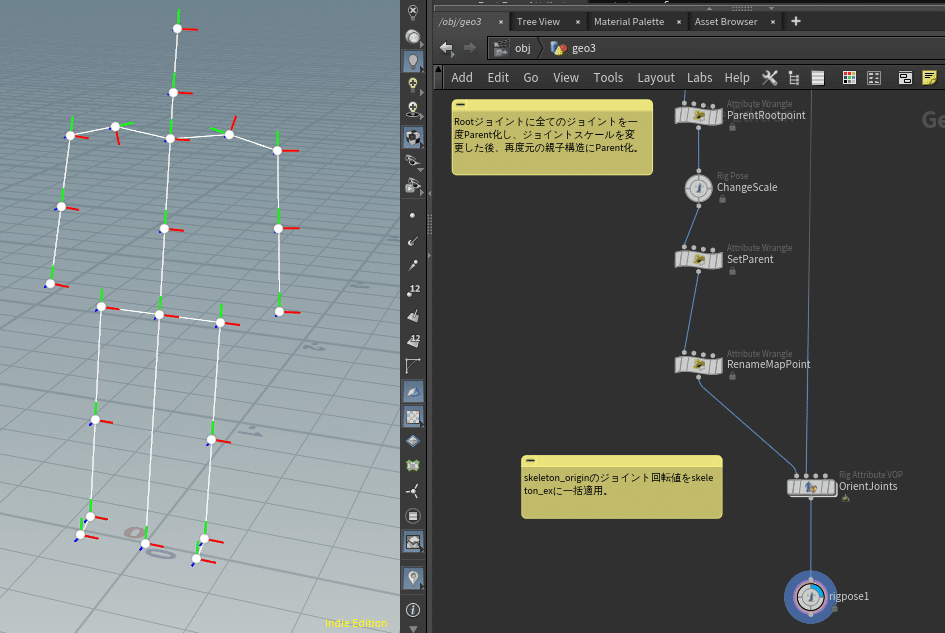Click the geo3 node icon in the breadcrumb bar
Screen dimensions: 945x633
560,48
